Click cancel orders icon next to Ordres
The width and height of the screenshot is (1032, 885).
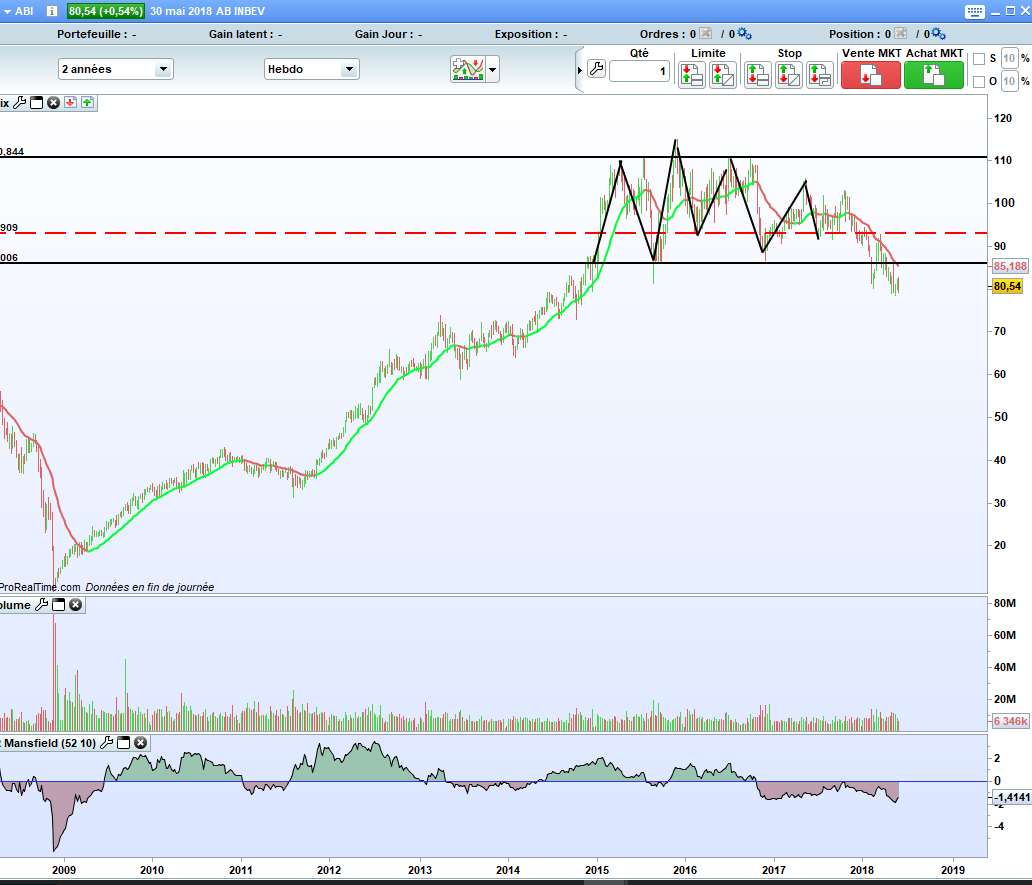click(x=705, y=34)
